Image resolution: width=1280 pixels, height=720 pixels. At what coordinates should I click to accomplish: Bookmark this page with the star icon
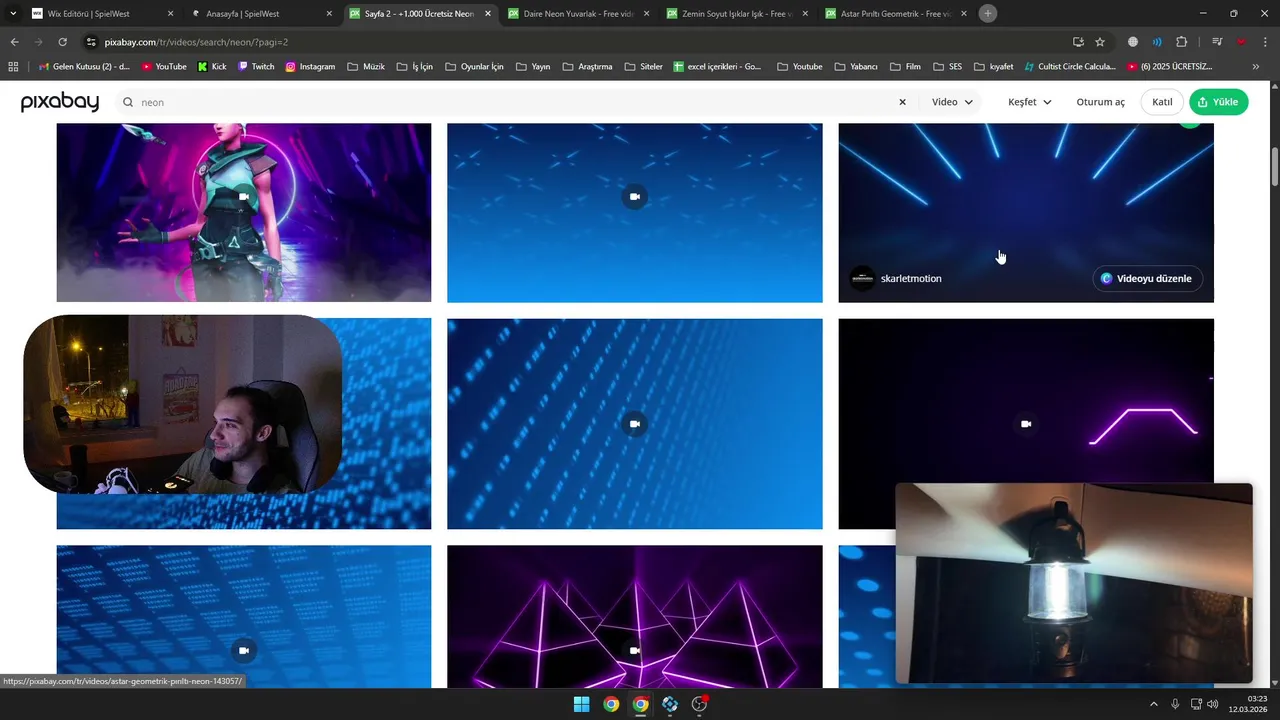1100,42
